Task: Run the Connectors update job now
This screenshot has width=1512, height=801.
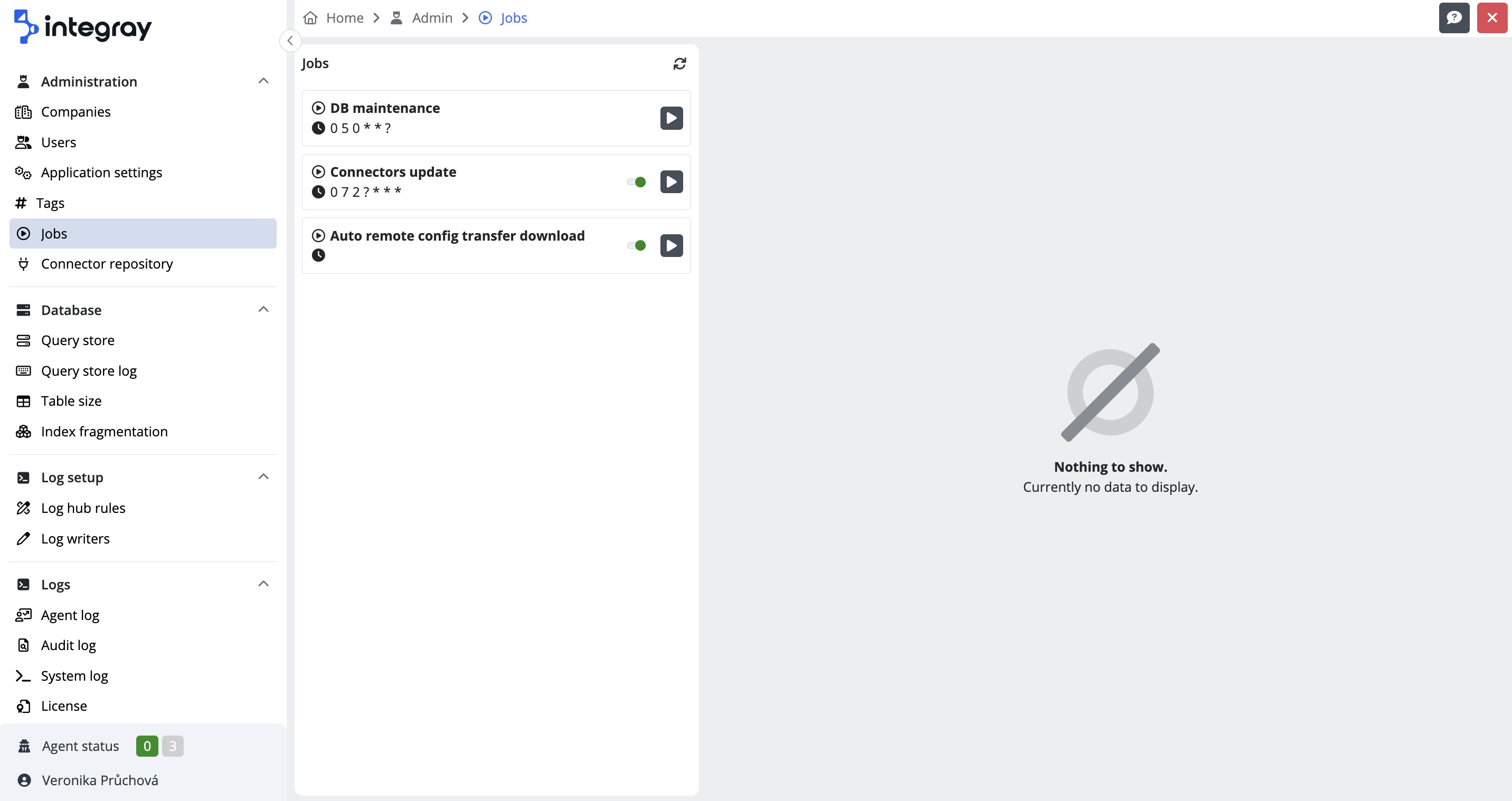Action: coord(671,182)
